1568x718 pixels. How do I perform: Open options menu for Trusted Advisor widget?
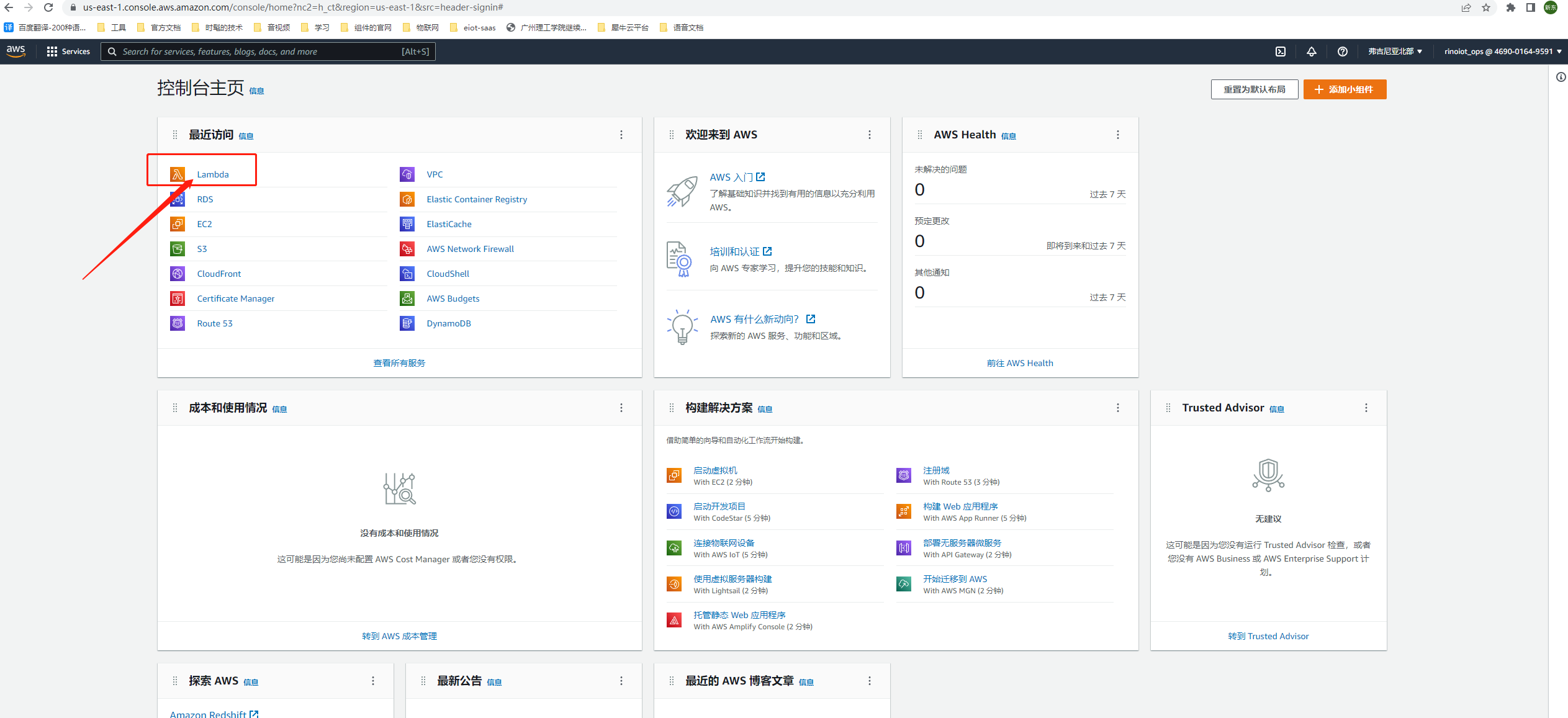[1366, 408]
